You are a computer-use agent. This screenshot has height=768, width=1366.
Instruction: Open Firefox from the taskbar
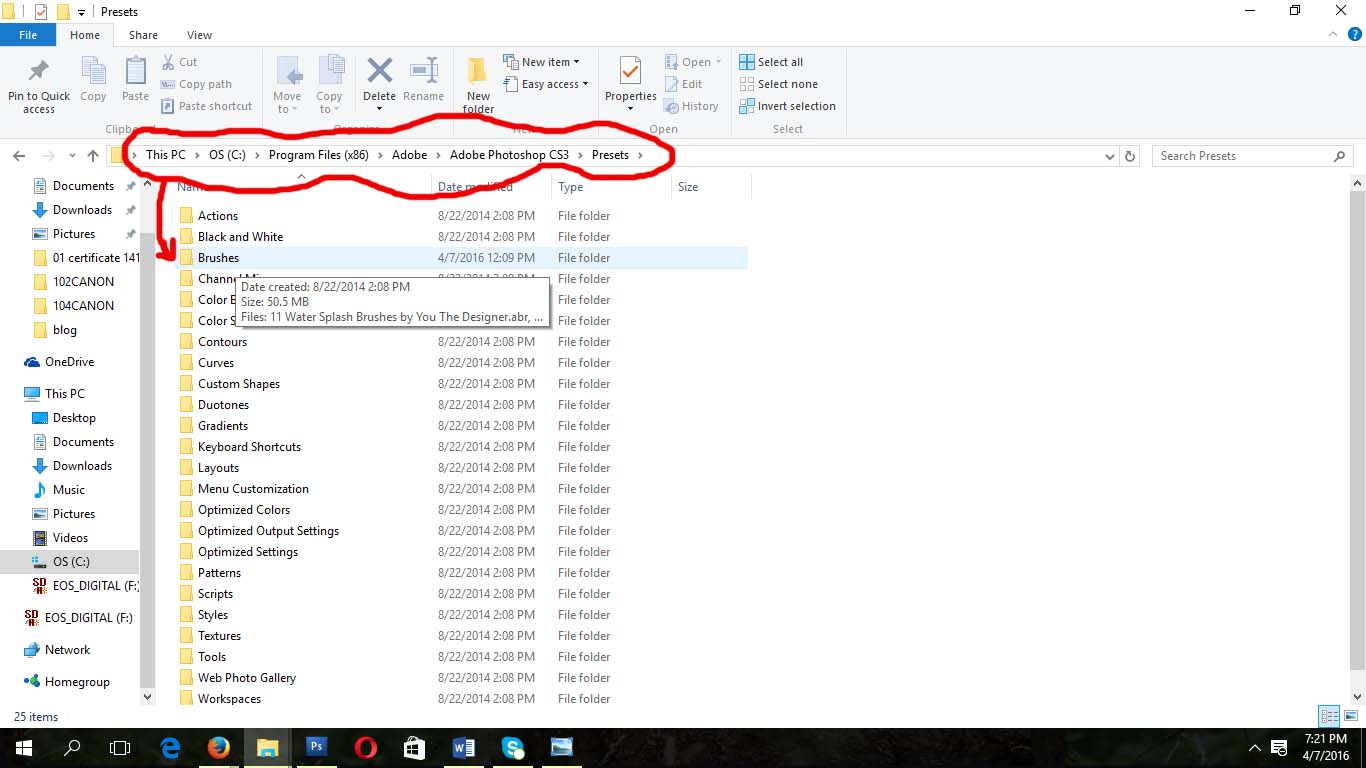pyautogui.click(x=218, y=747)
